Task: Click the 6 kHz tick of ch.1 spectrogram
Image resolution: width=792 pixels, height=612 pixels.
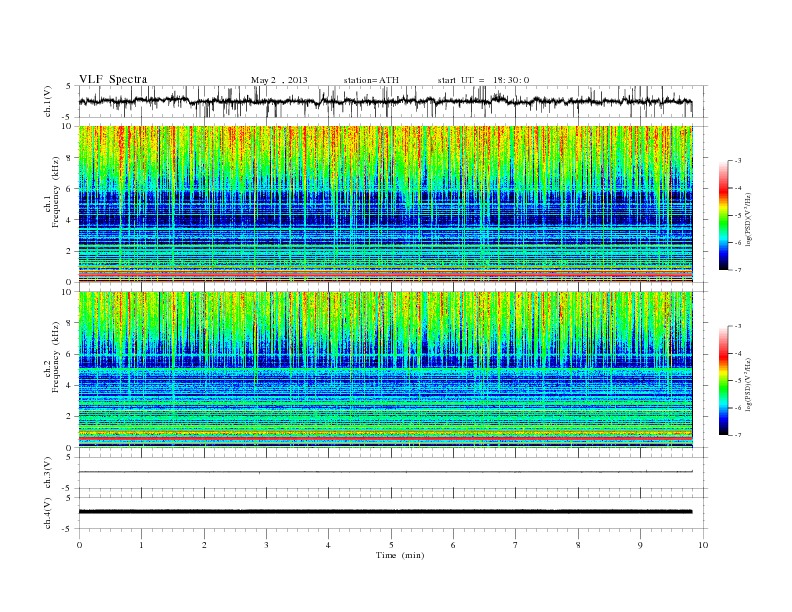Action: pos(69,189)
